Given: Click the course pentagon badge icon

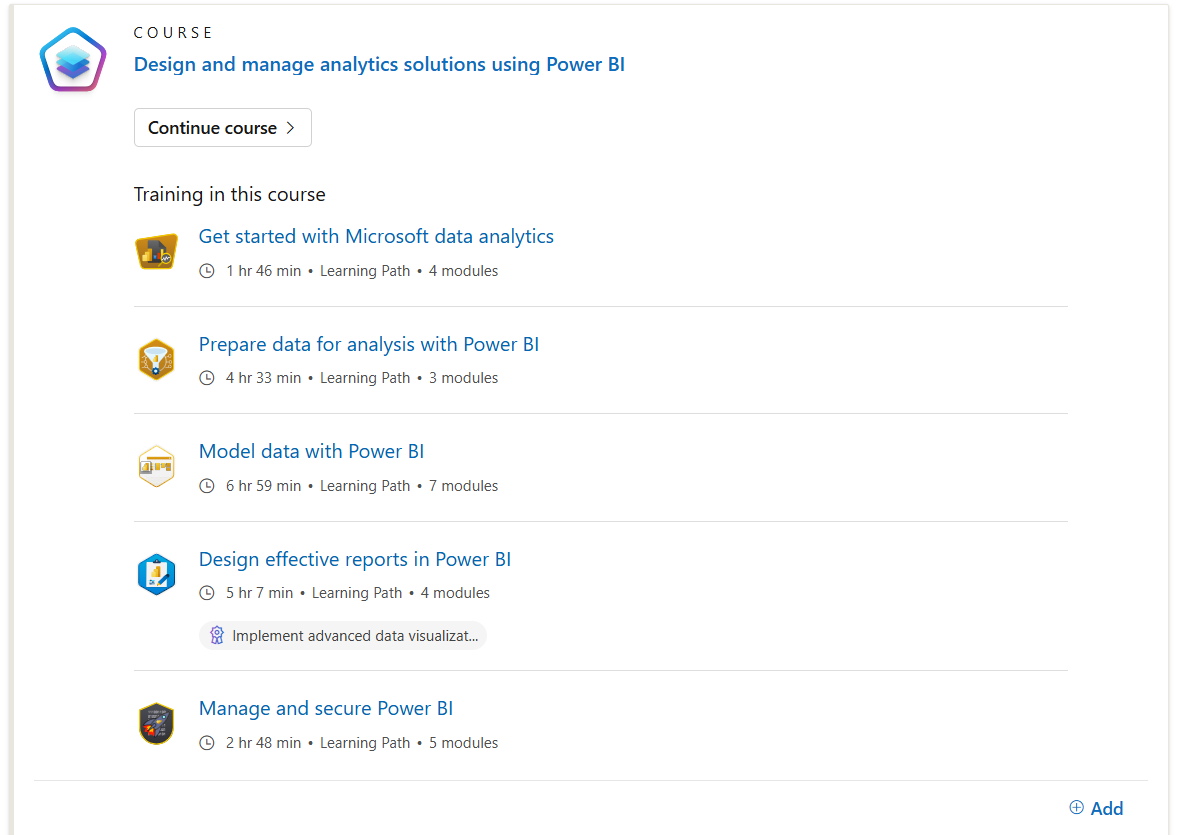Looking at the screenshot, I should pos(72,60).
